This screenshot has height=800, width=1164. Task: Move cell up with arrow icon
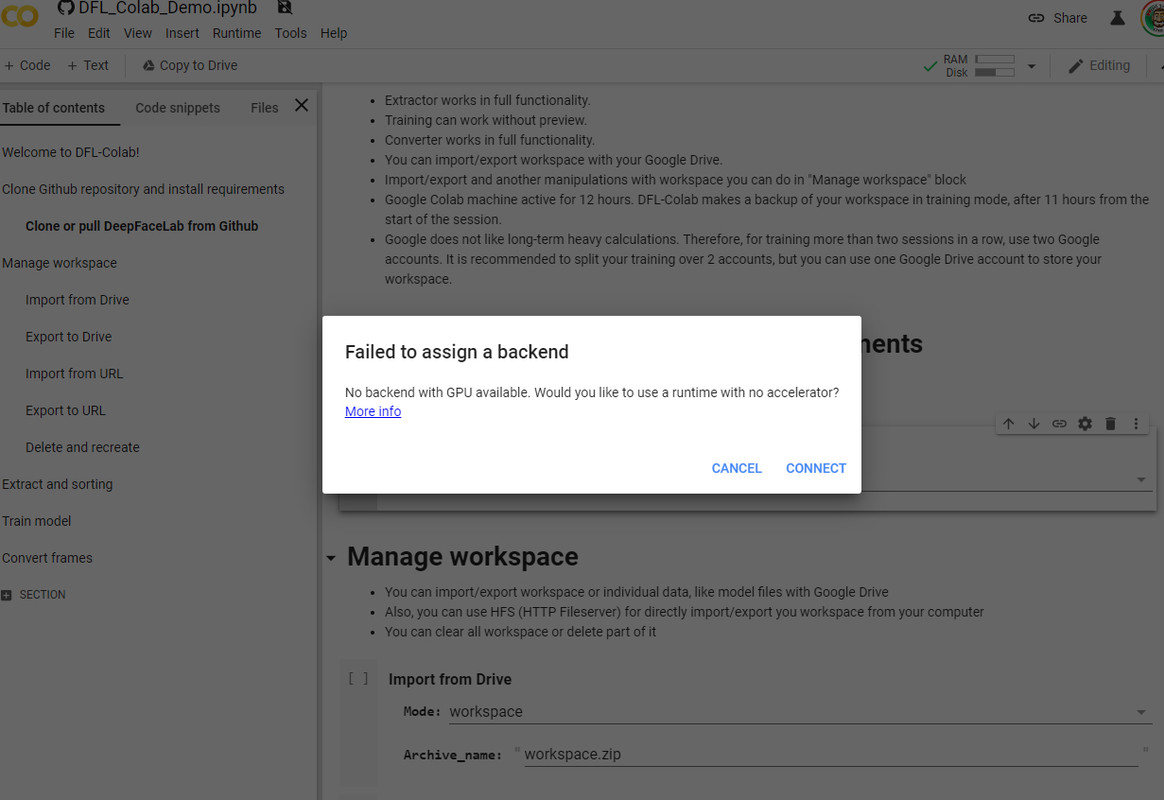click(x=1008, y=424)
